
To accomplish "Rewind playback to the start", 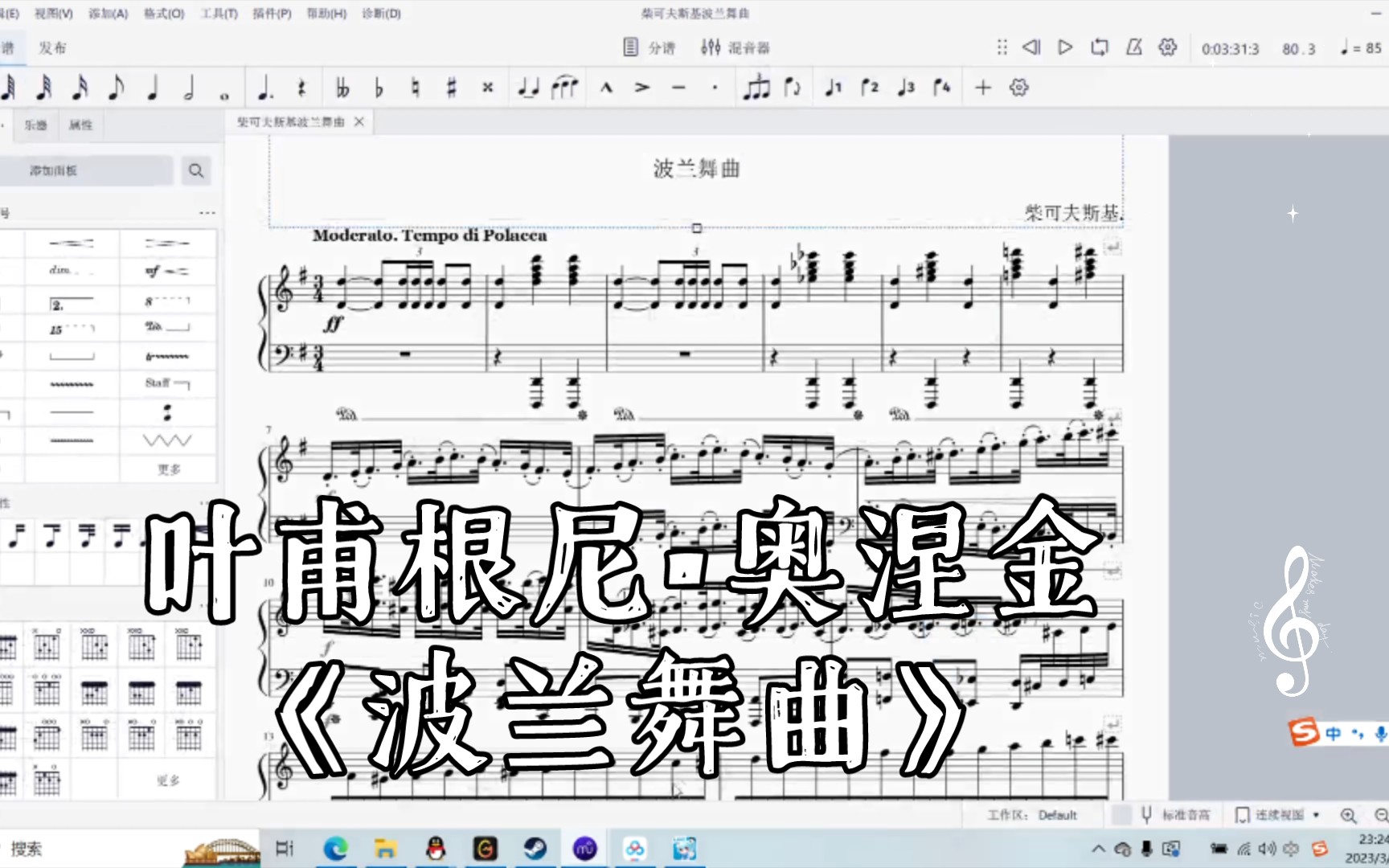I will [x=1031, y=47].
